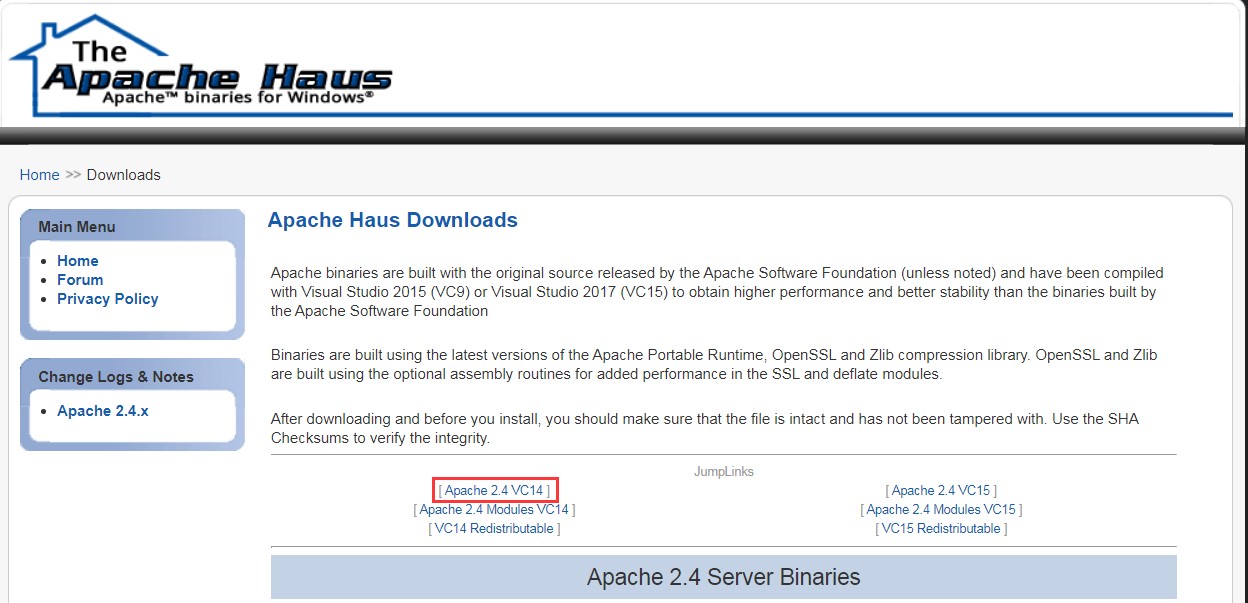Screen dimensions: 1248x603
Task: Open Privacy Policy in Main Menu
Action: [108, 299]
